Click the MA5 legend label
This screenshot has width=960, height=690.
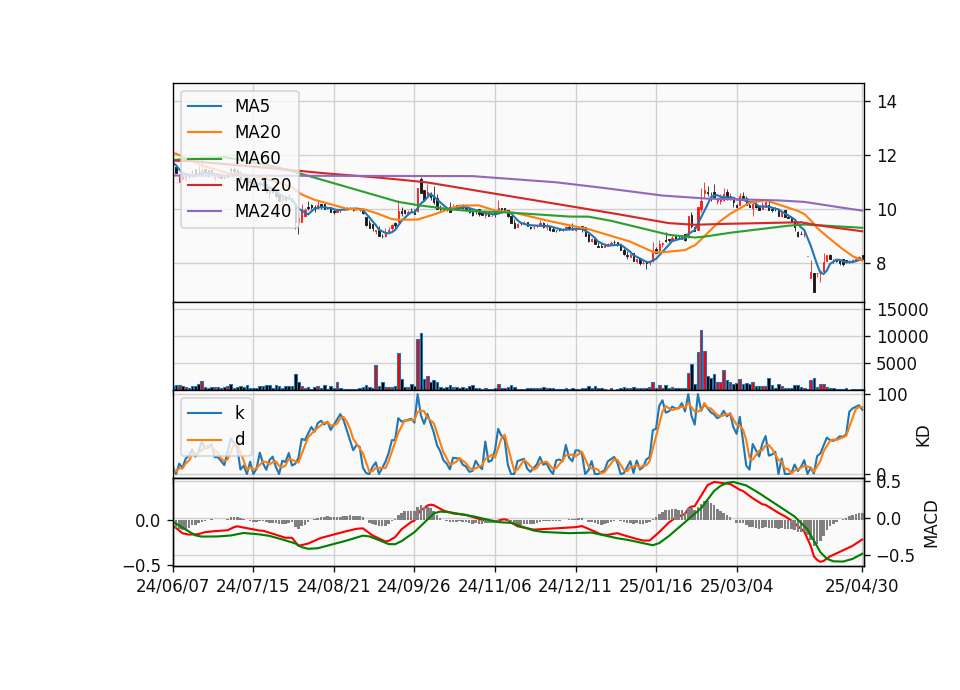coord(252,106)
